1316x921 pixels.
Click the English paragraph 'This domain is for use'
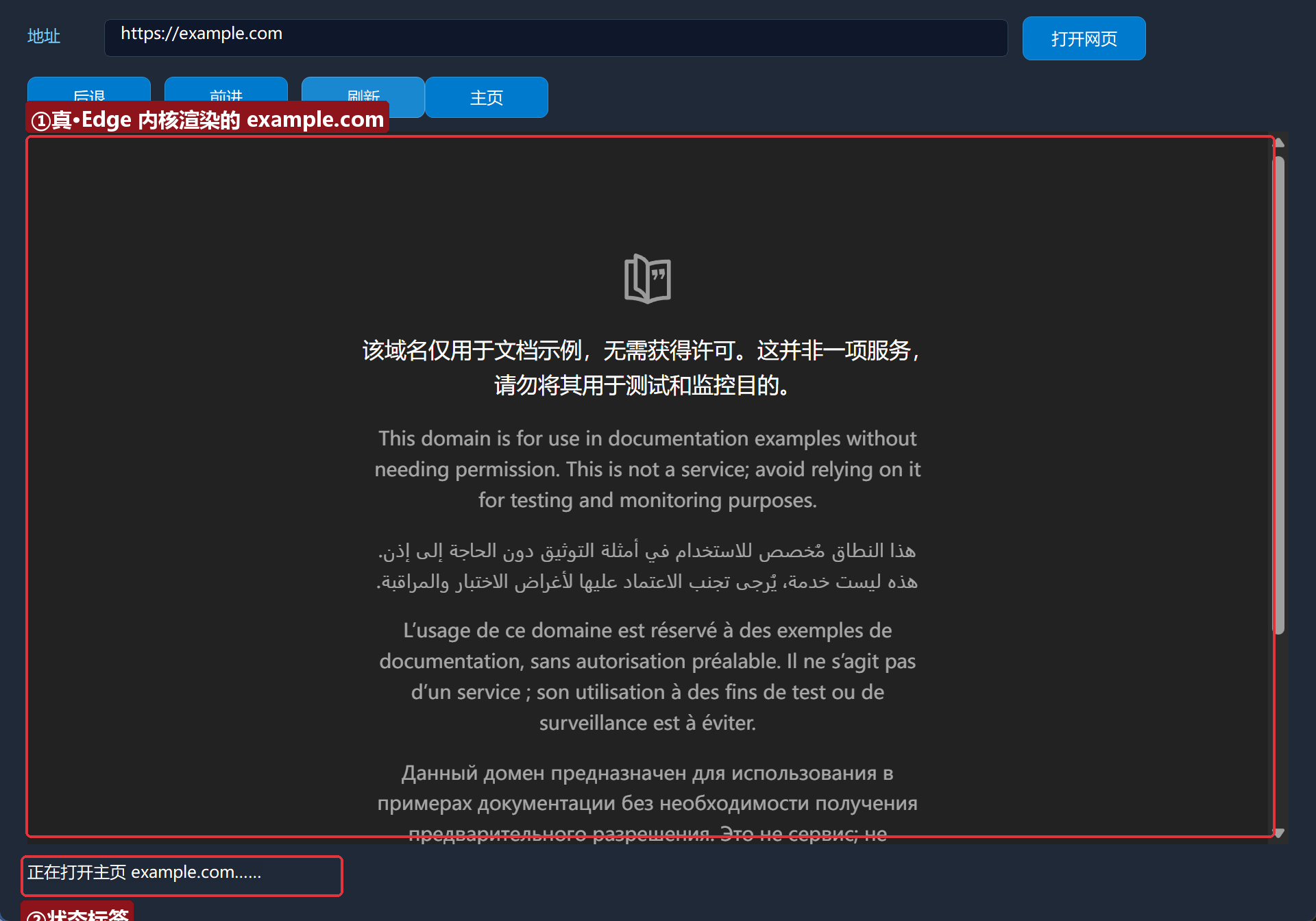[x=648, y=469]
